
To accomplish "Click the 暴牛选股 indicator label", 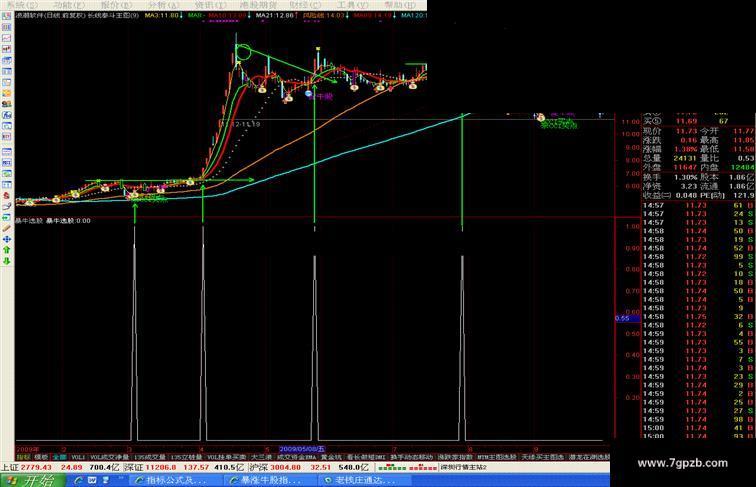I will point(28,220).
